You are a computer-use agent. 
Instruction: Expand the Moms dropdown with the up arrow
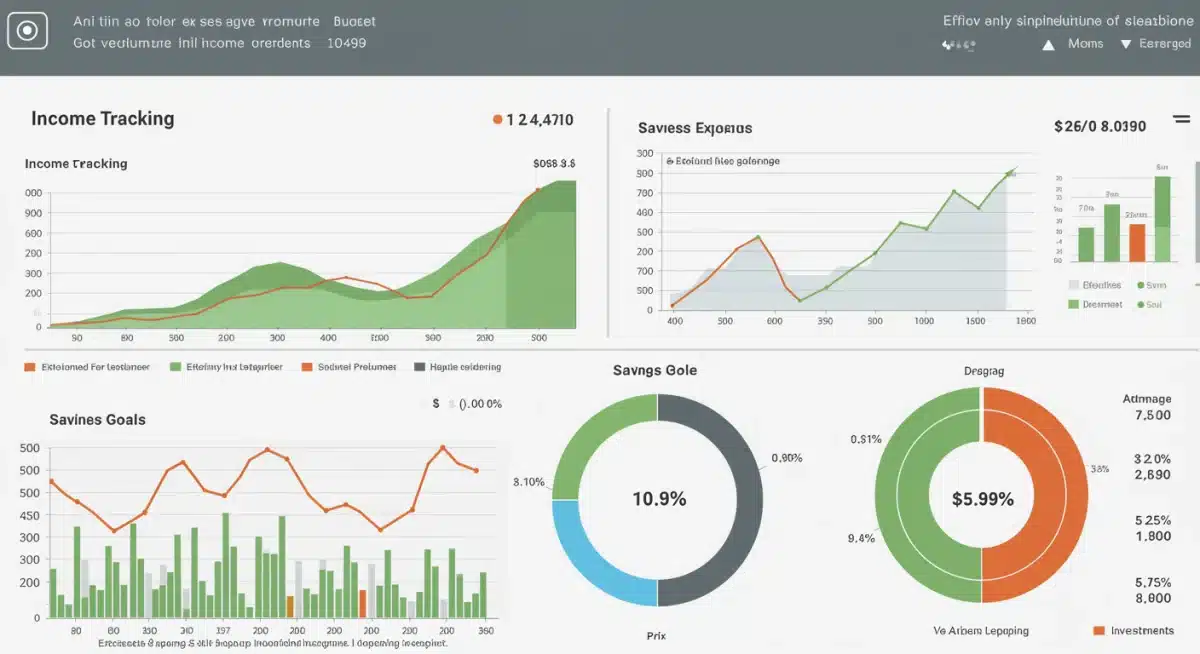pos(1048,43)
